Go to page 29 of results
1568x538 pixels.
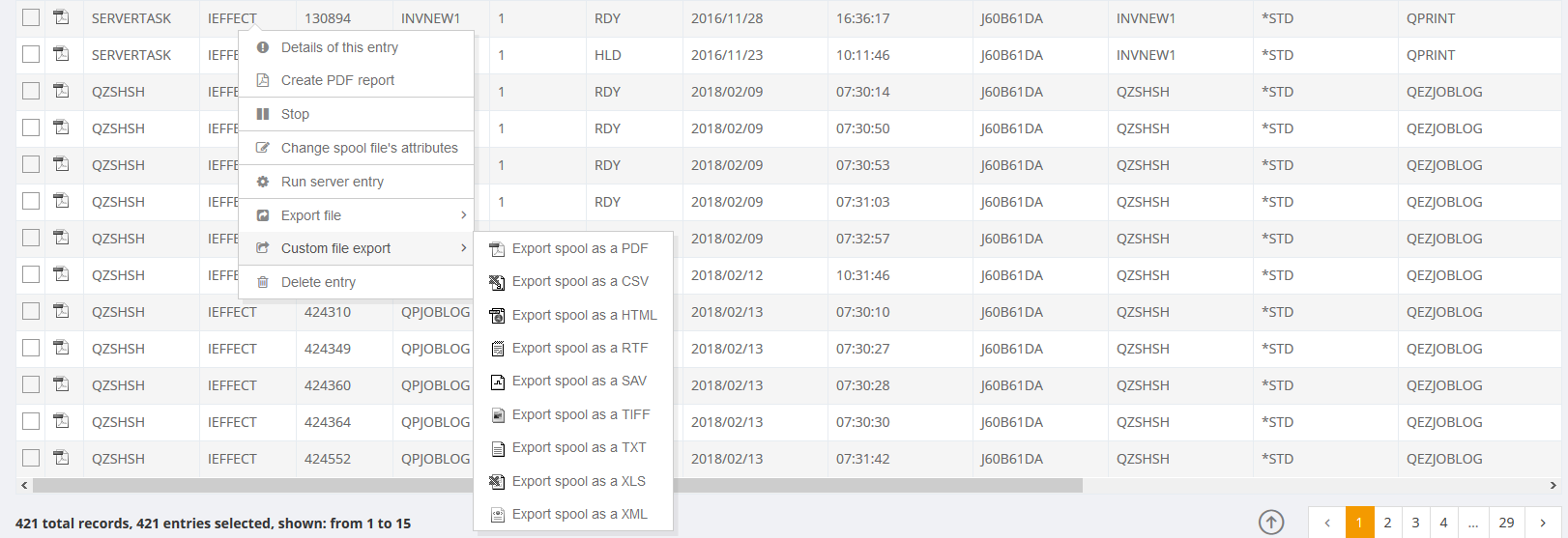(x=1506, y=523)
